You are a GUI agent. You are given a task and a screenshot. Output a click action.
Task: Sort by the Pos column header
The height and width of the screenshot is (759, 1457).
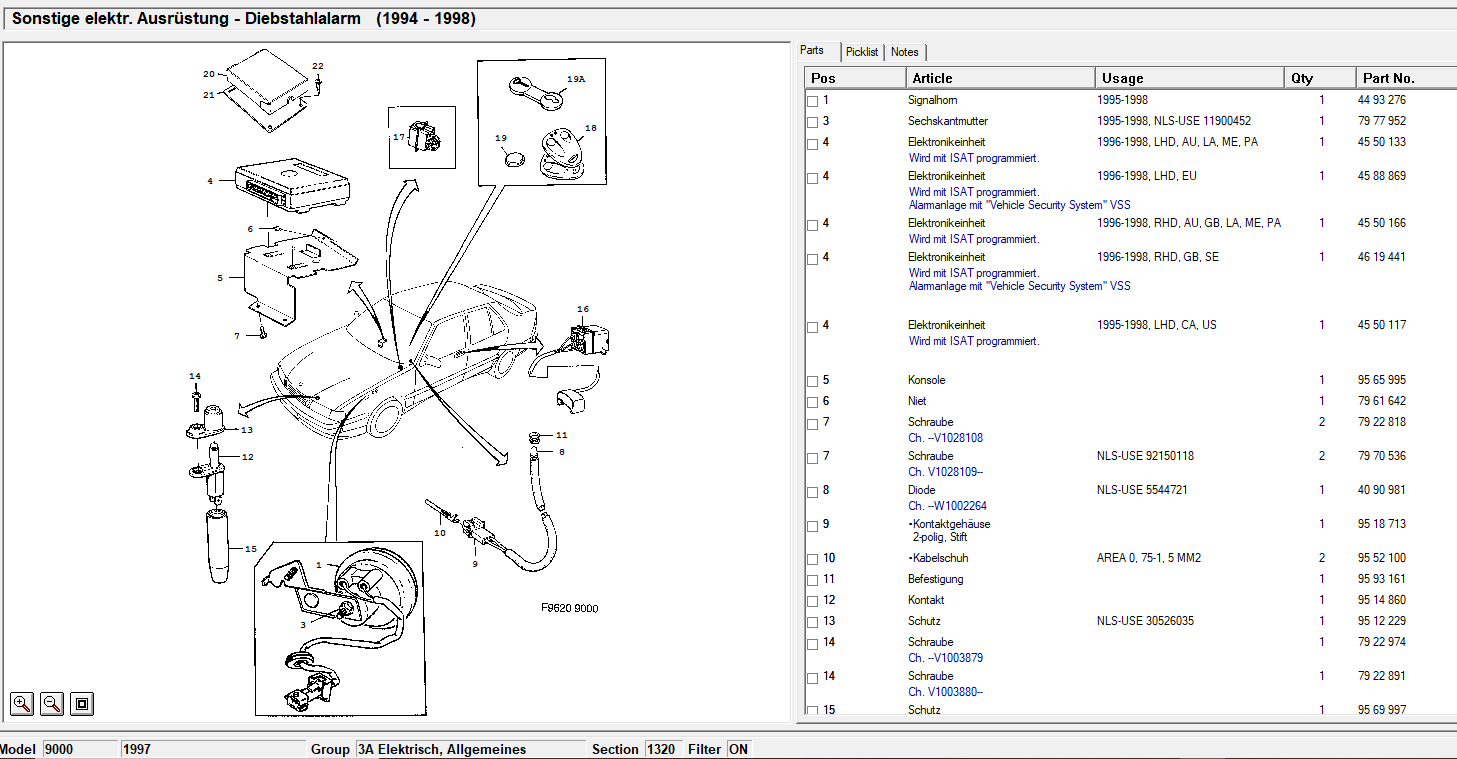[855, 78]
